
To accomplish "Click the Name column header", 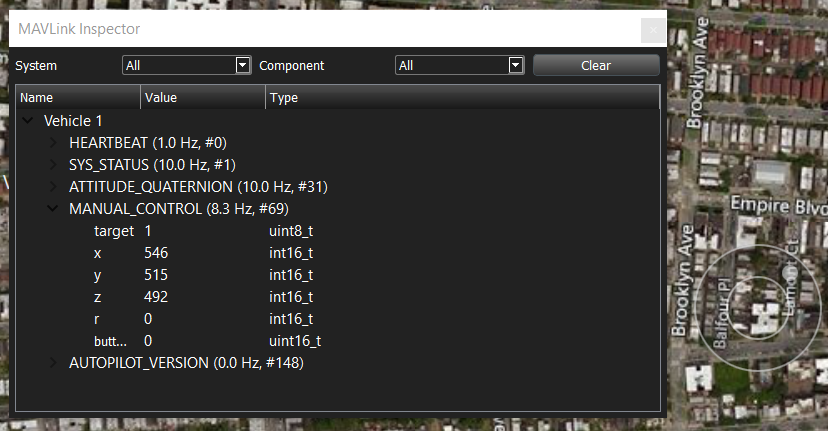I will point(78,98).
